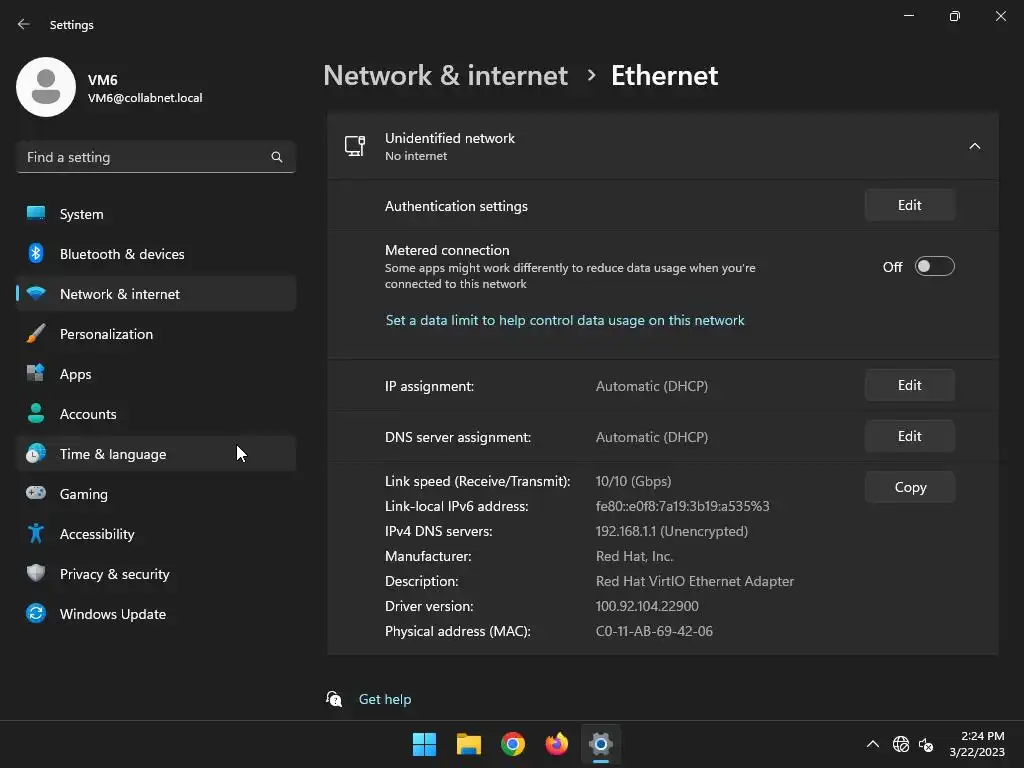Toggle the Metered connection switch
The image size is (1024, 768).
tap(934, 267)
